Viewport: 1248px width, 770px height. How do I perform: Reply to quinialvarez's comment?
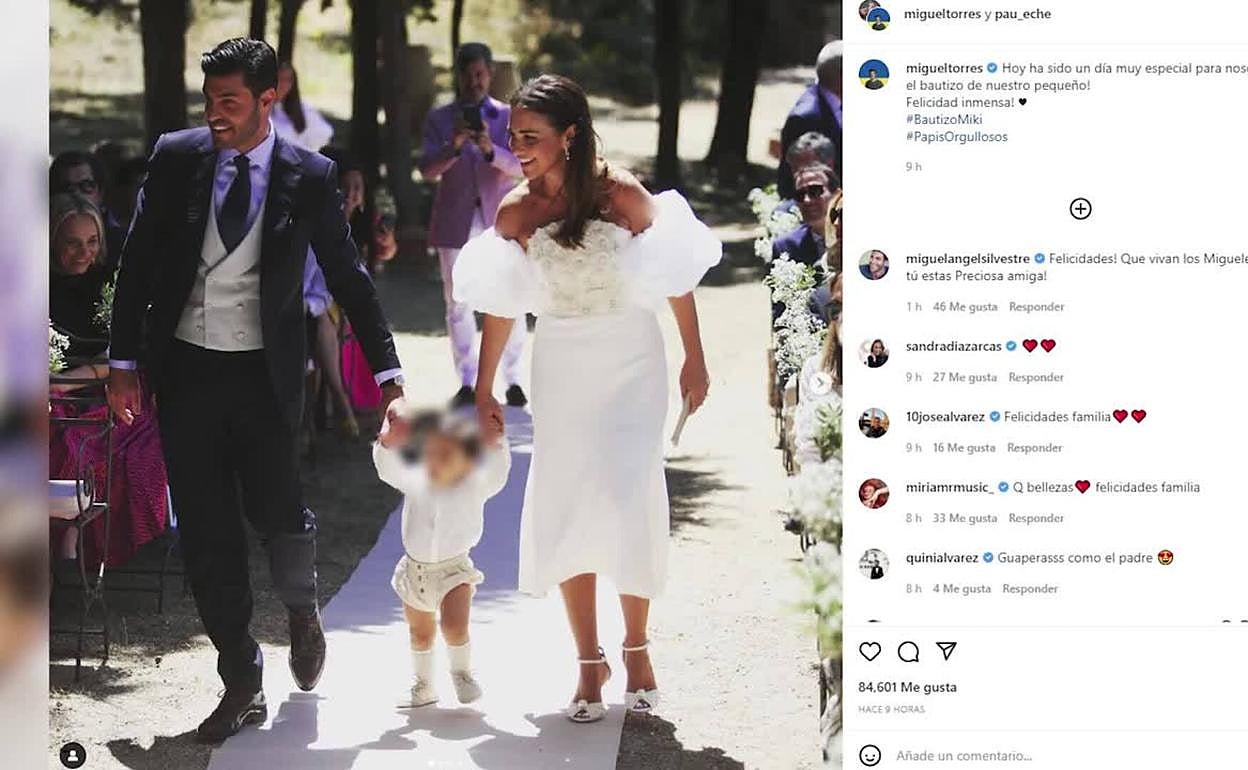tap(1030, 589)
